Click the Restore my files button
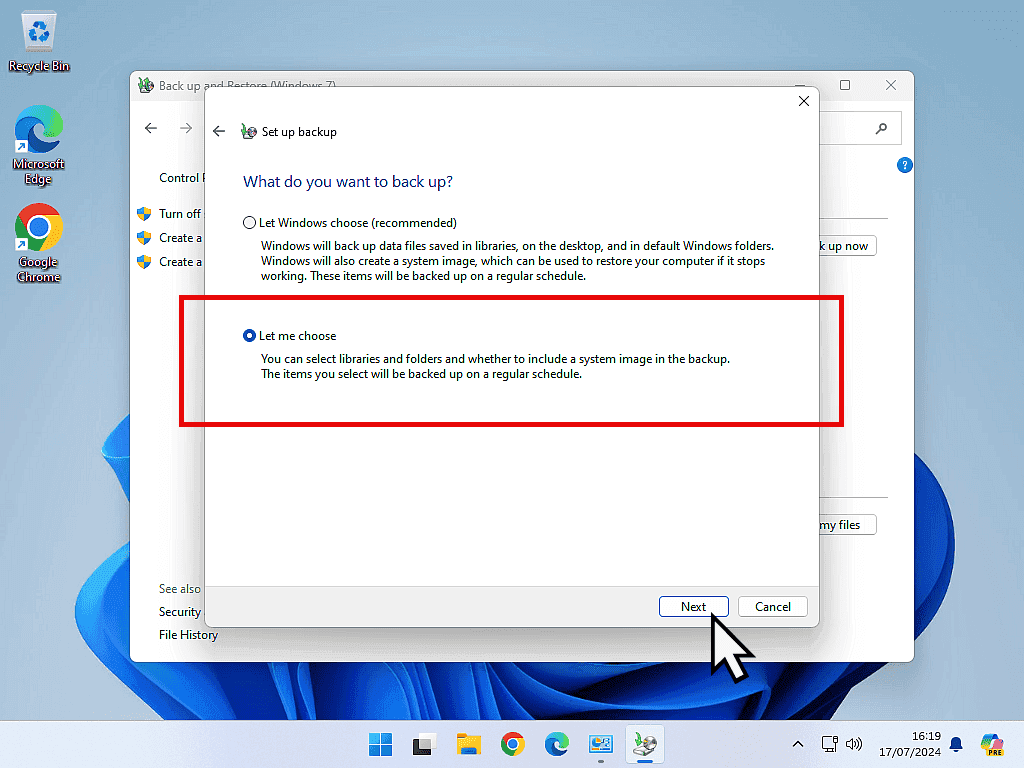 click(x=848, y=525)
